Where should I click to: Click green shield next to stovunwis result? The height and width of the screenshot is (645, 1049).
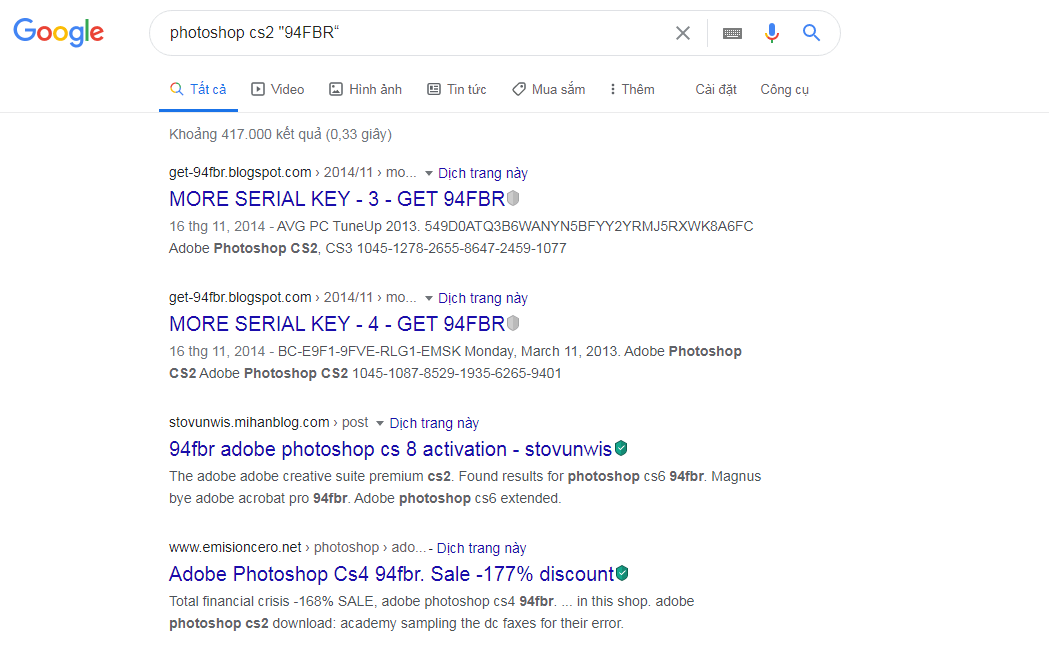tap(621, 448)
